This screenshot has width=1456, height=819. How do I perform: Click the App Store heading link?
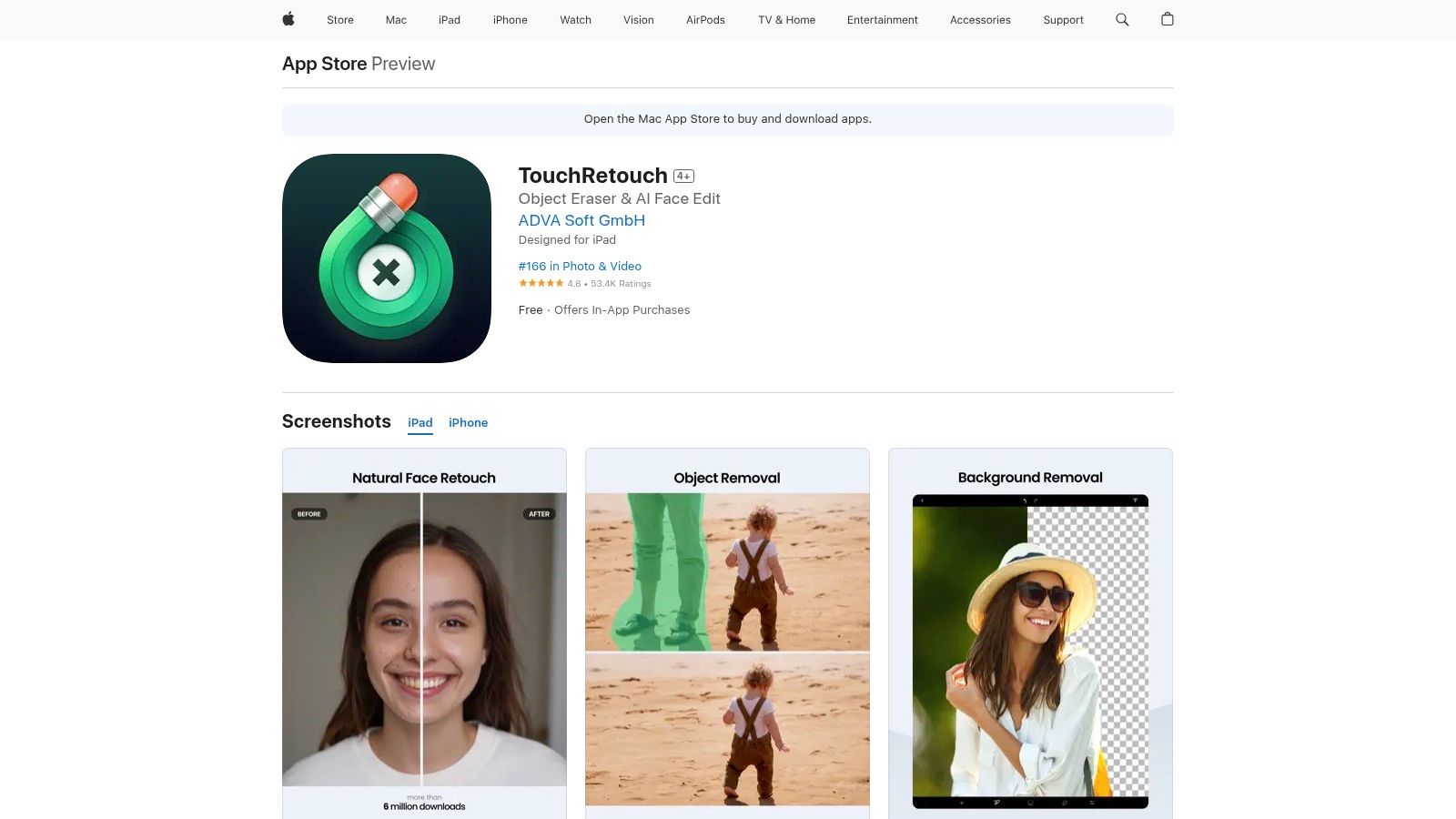click(x=324, y=64)
